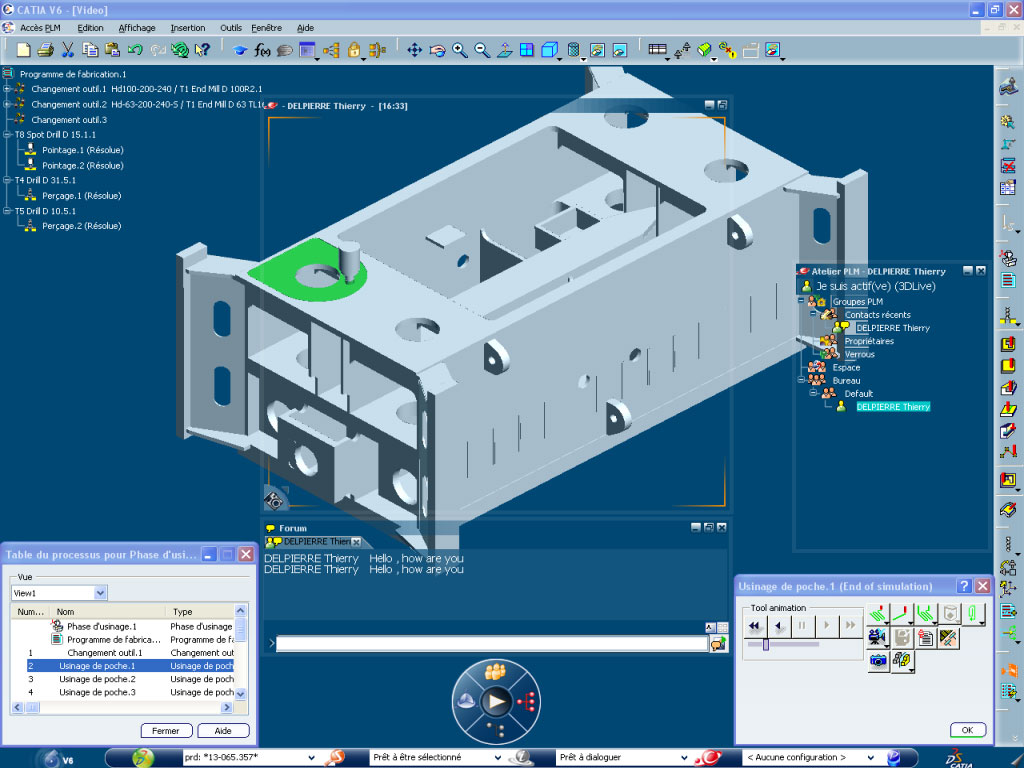This screenshot has width=1024, height=768.
Task: Click the Fermer button
Action: (x=166, y=731)
